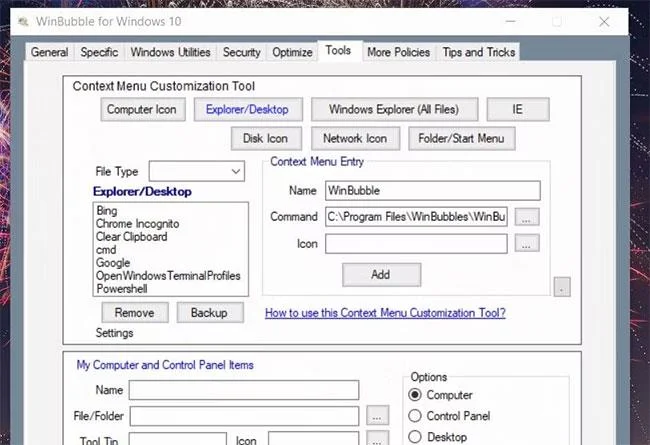Browse for Command file with ellipsis button
The width and height of the screenshot is (650, 445).
click(526, 217)
